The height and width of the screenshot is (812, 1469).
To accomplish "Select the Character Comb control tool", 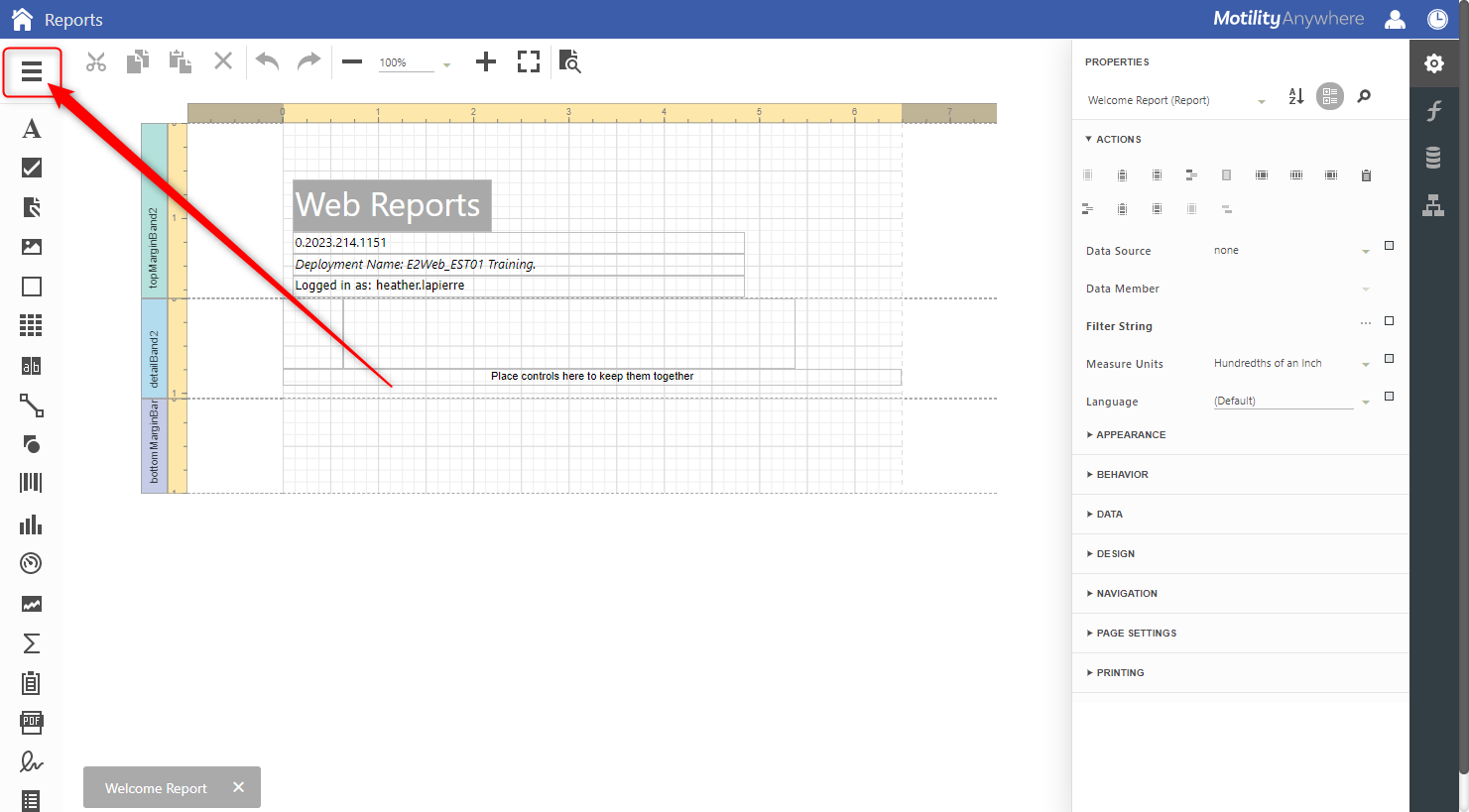I will (32, 366).
